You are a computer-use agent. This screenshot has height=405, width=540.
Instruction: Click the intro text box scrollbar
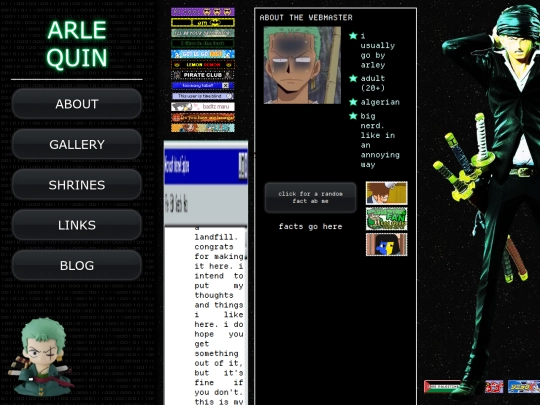[246, 316]
